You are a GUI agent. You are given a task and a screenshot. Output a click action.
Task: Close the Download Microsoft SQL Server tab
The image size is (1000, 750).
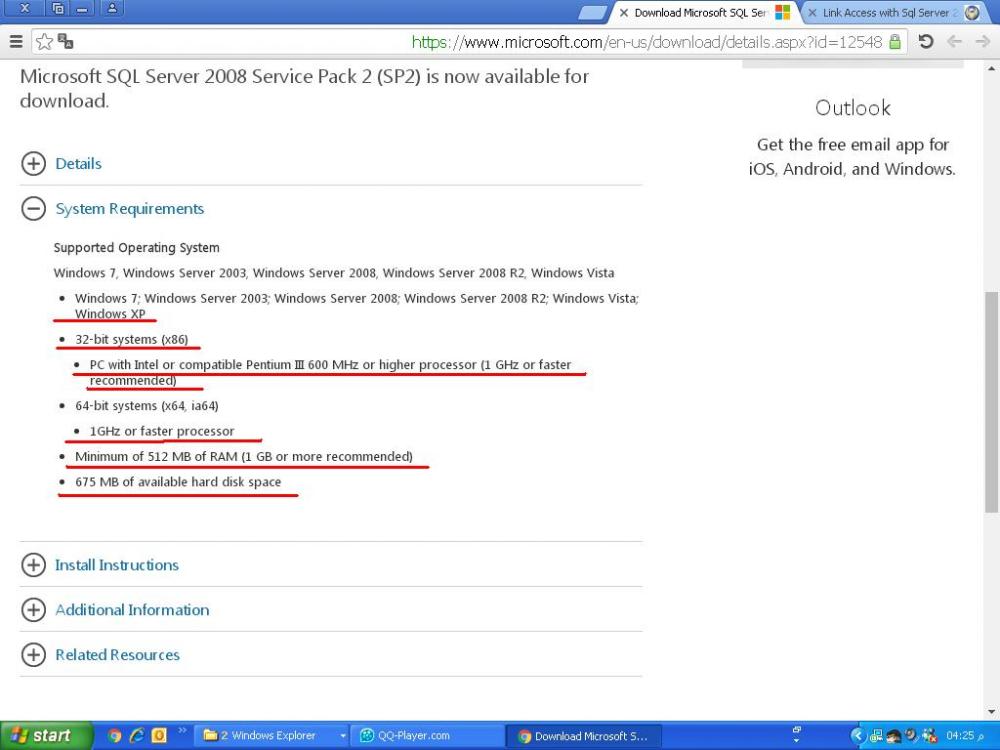pyautogui.click(x=624, y=13)
